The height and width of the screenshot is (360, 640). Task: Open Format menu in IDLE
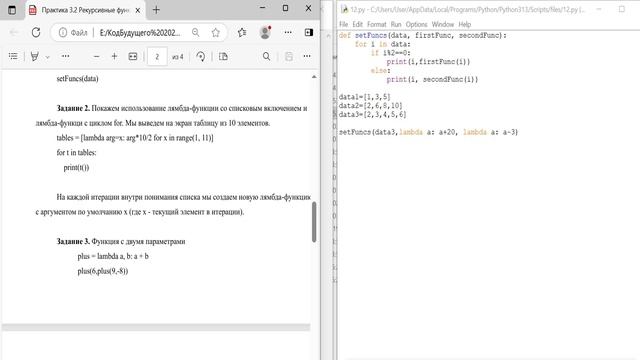376,24
